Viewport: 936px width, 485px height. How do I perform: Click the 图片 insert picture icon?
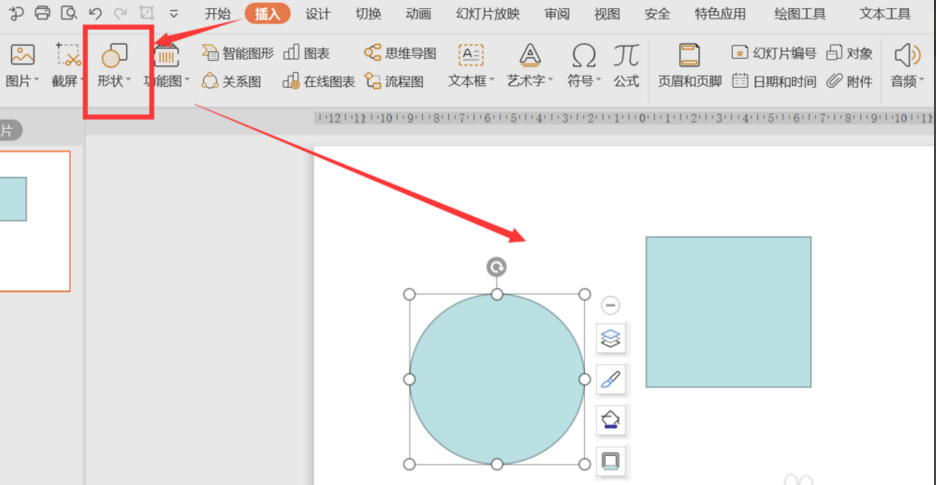(x=22, y=55)
